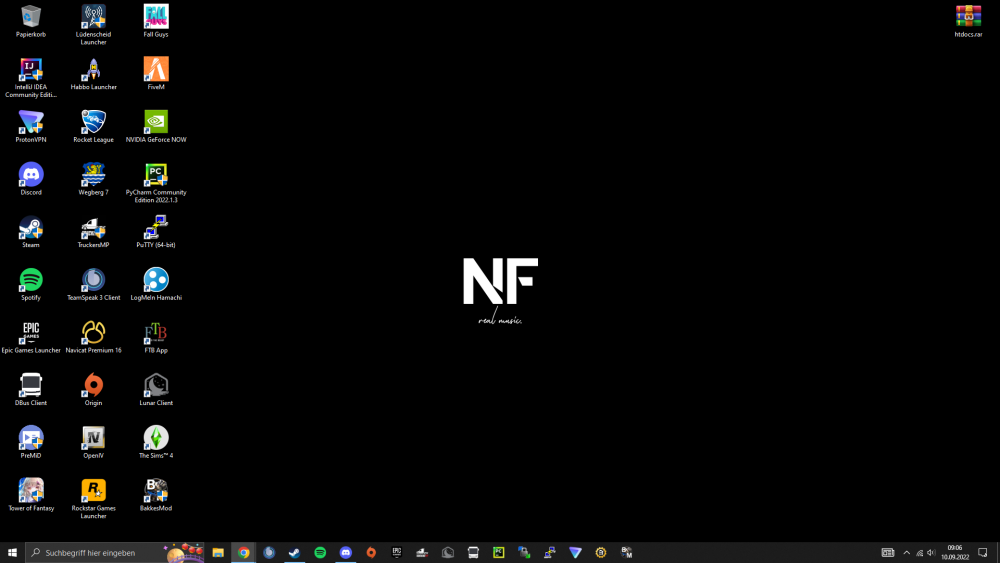Open File Explorer from the taskbar
This screenshot has height=563, width=1000.
tap(217, 552)
